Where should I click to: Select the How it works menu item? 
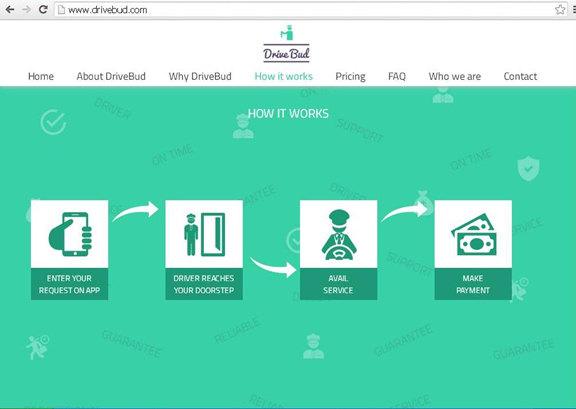[x=284, y=76]
